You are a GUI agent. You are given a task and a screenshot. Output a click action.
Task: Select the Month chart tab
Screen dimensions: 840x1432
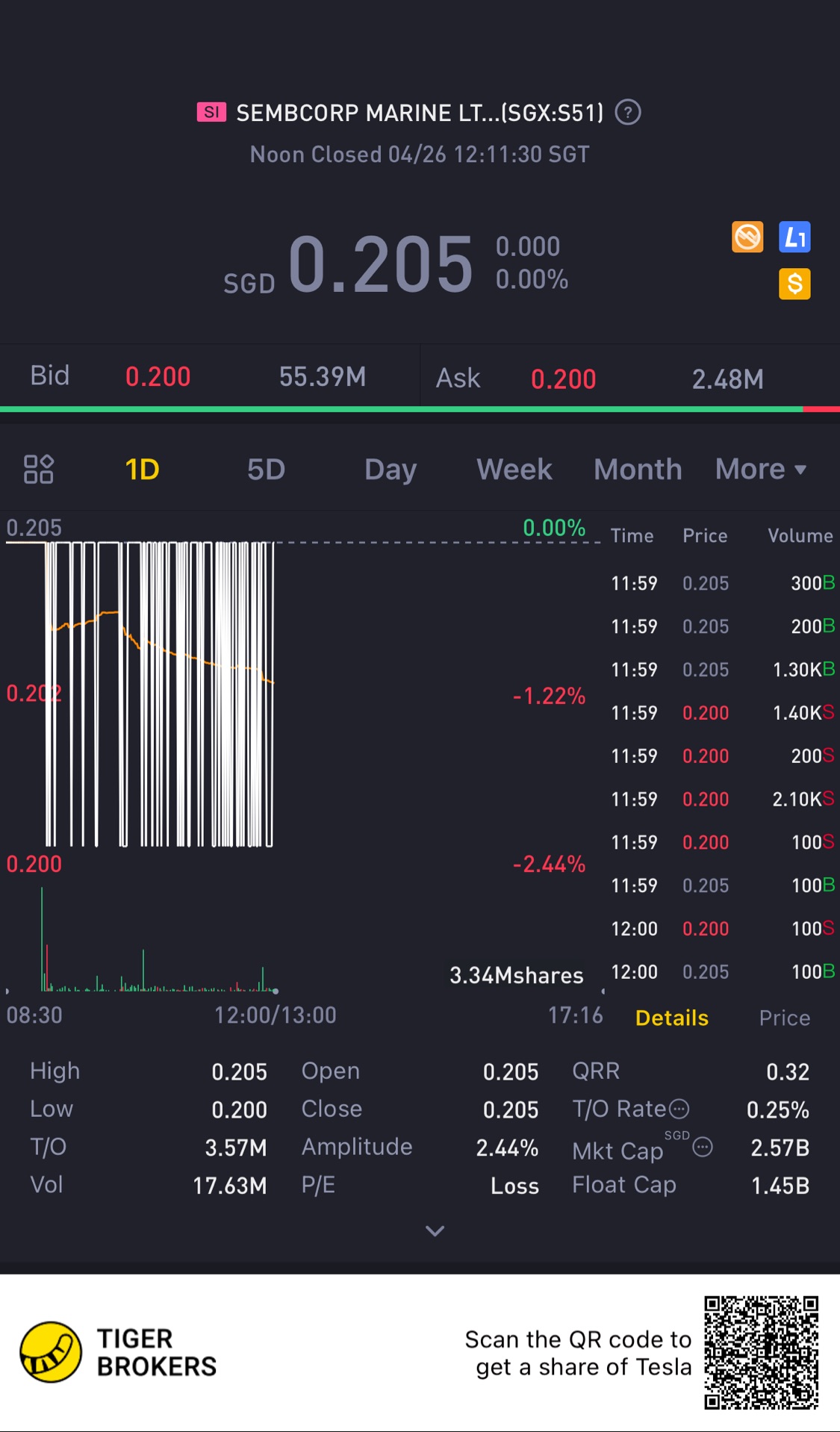(x=638, y=469)
